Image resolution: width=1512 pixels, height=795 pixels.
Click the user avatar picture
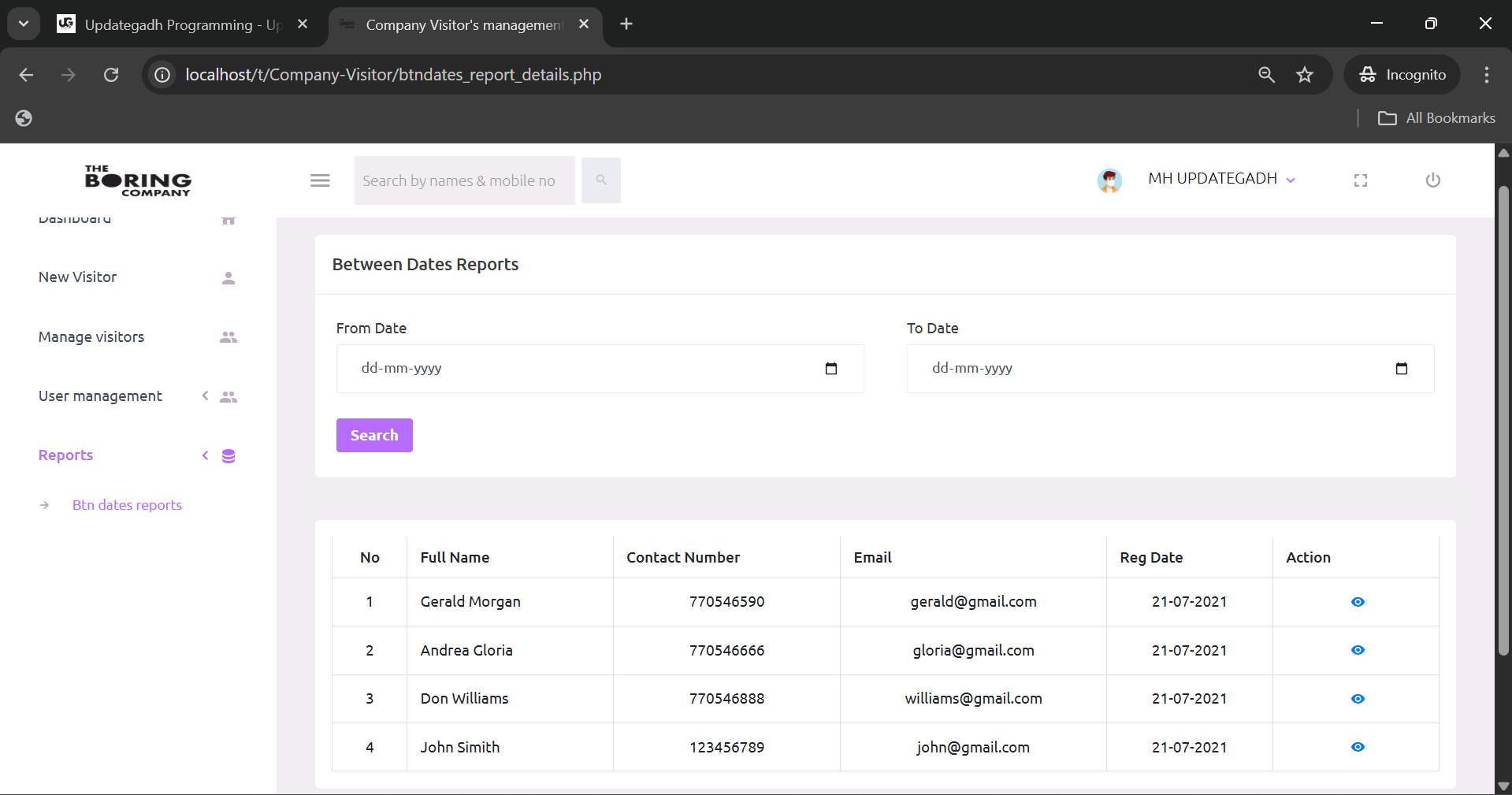tap(1109, 180)
